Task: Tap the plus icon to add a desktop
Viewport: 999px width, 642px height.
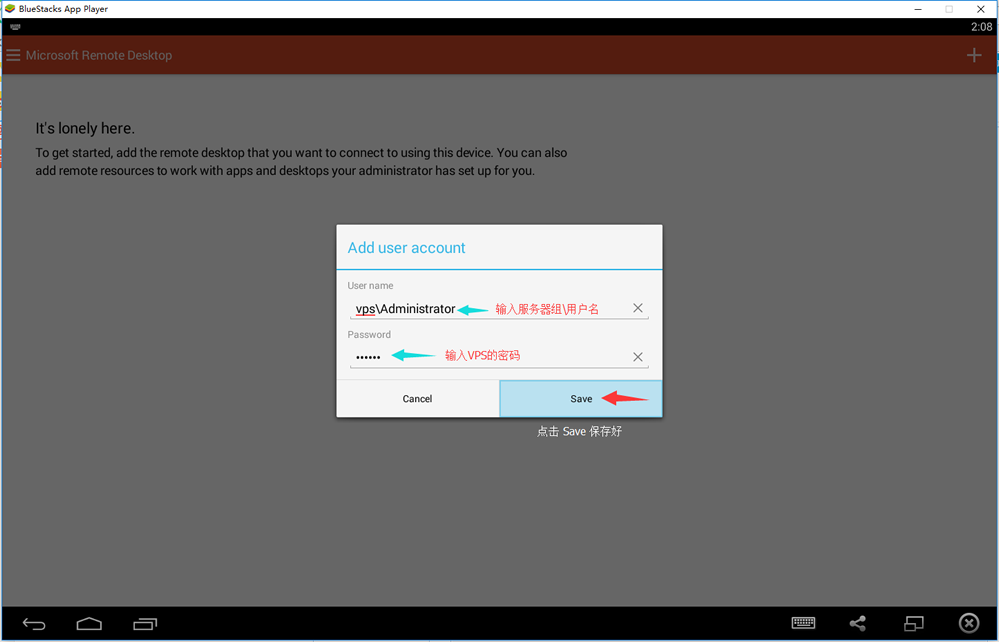Action: pyautogui.click(x=974, y=55)
